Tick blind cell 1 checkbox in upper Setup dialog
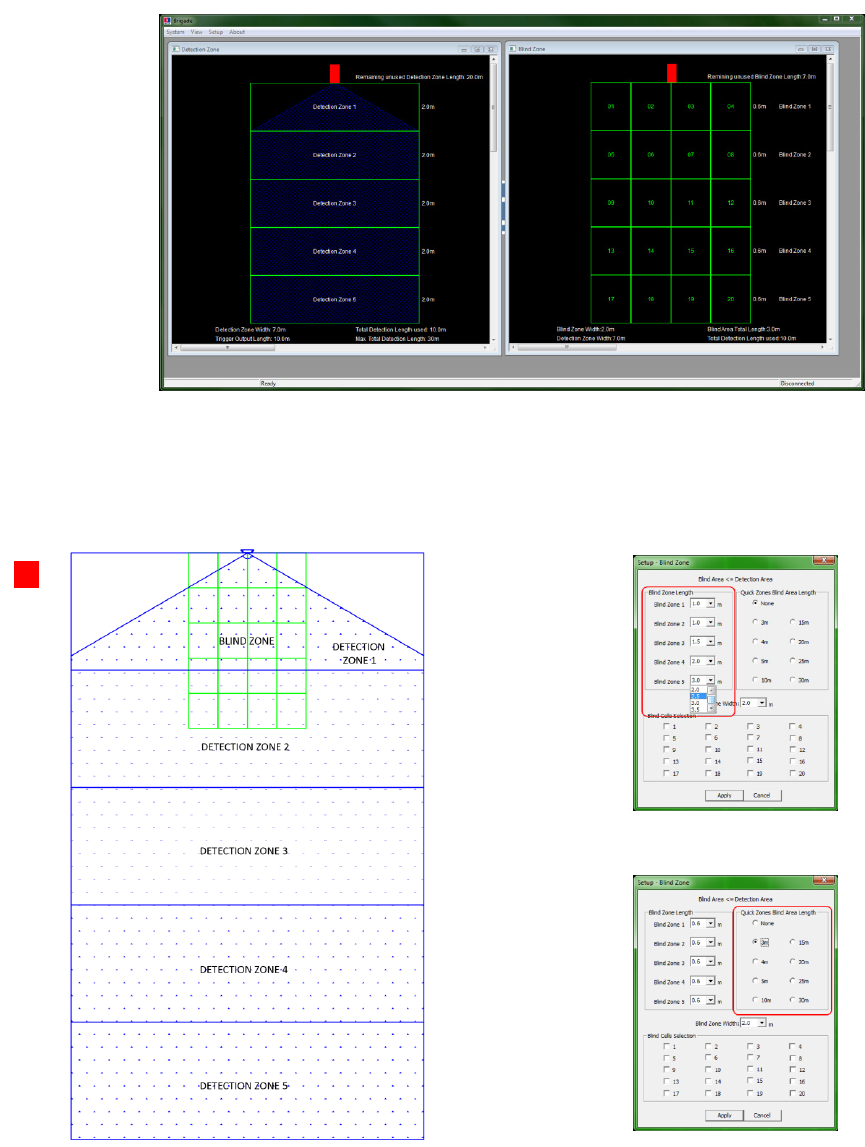 click(666, 726)
